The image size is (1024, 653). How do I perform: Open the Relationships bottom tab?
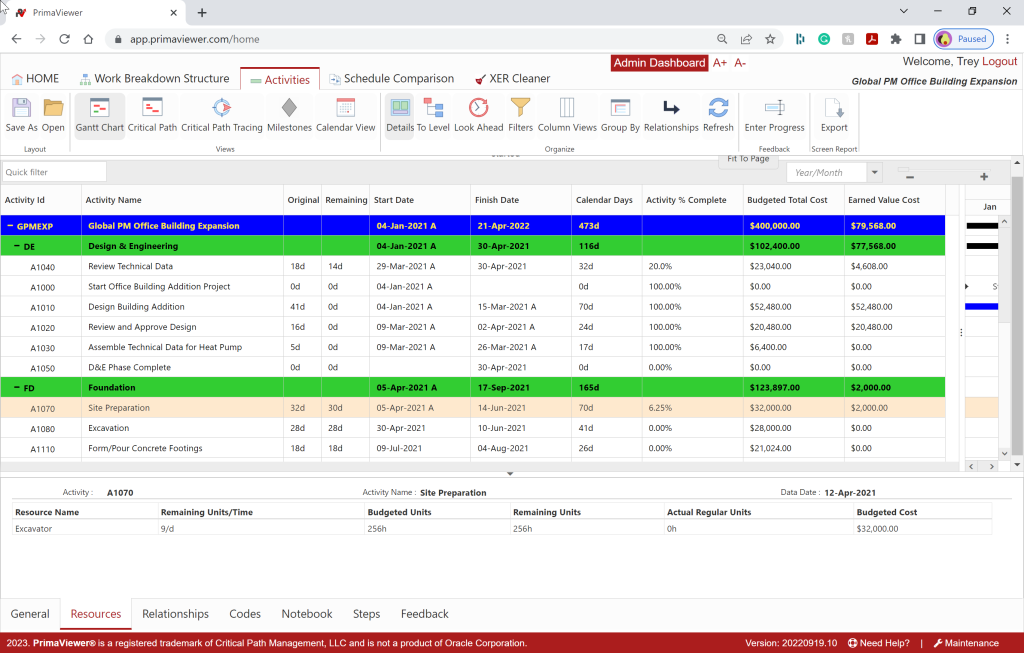(175, 614)
